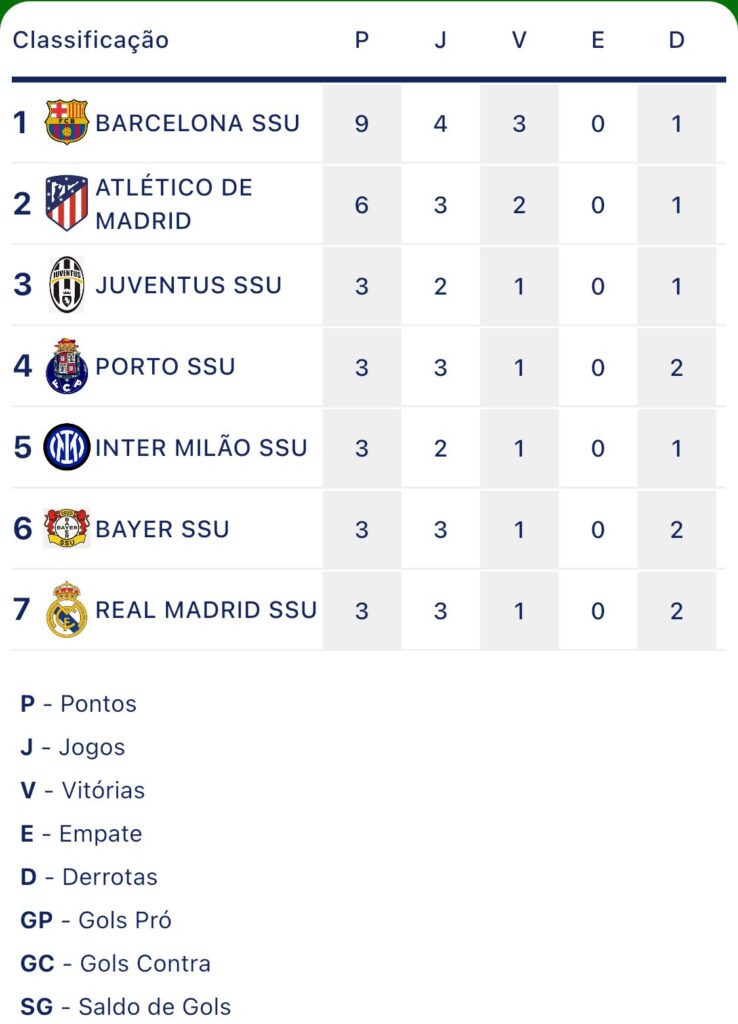
Task: Open the ATLÉTICO DE MADRID team name
Action: pyautogui.click(x=174, y=204)
